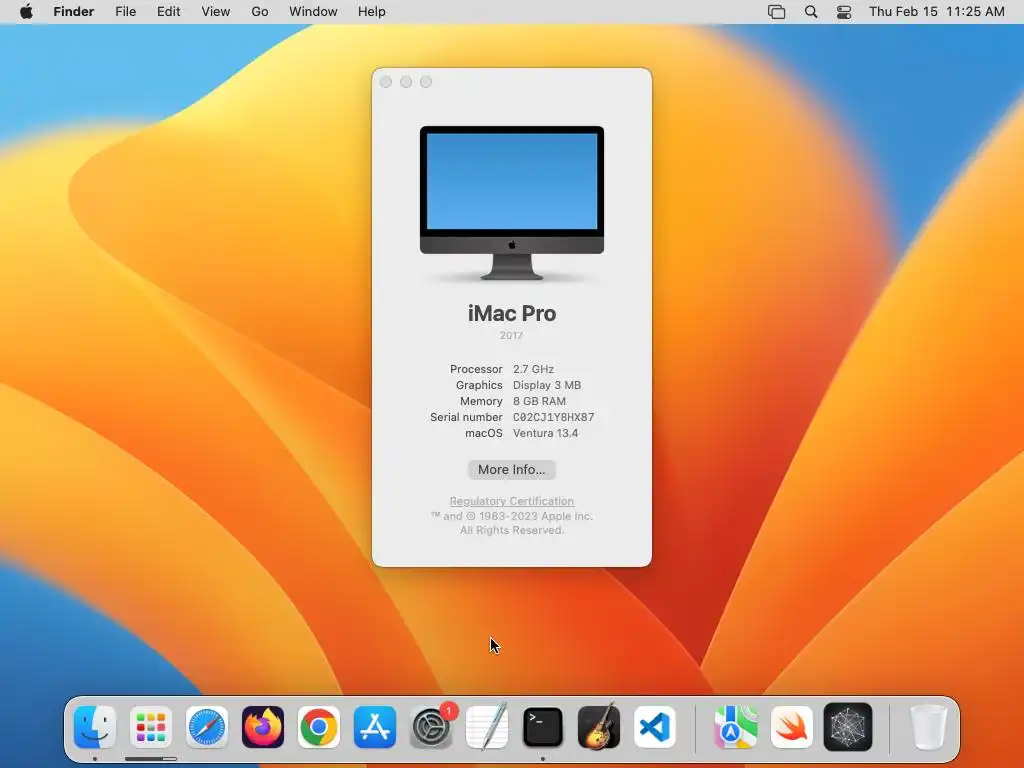Screen dimensions: 1024x768
Task: Open the Apple menu
Action: tap(26, 12)
